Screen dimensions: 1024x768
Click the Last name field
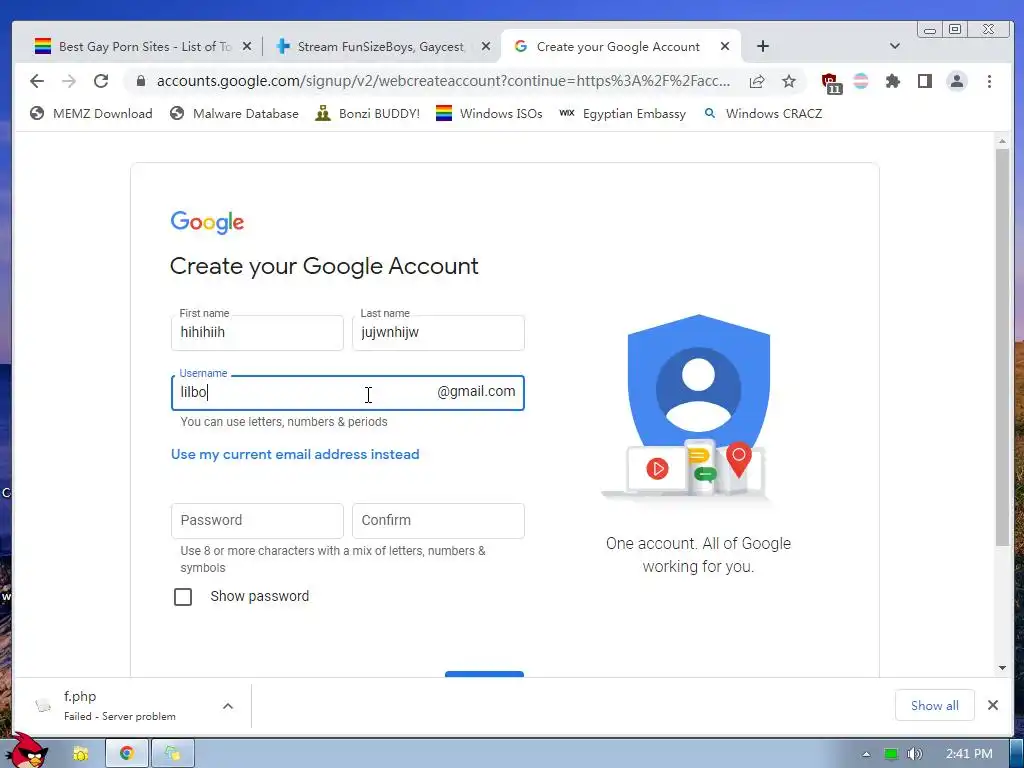pyautogui.click(x=438, y=332)
